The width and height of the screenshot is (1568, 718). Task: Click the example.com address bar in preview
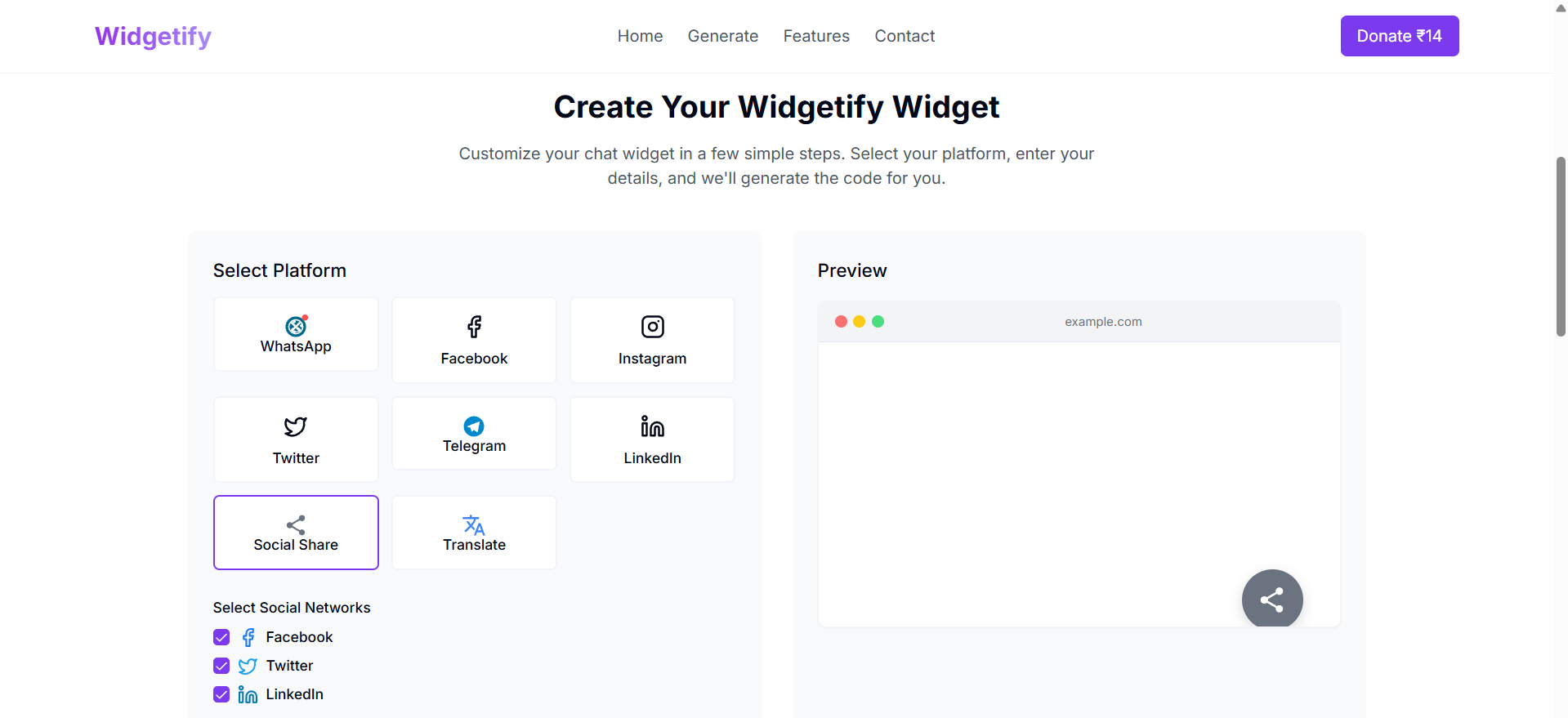(x=1103, y=321)
